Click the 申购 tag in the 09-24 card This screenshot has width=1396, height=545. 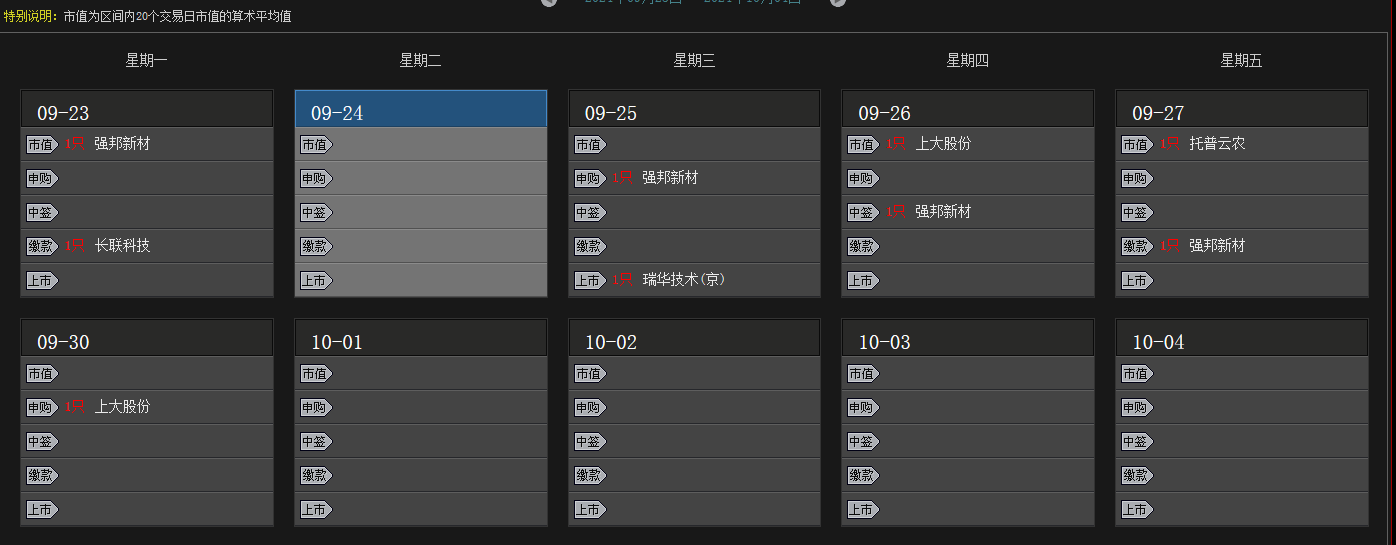click(x=316, y=179)
